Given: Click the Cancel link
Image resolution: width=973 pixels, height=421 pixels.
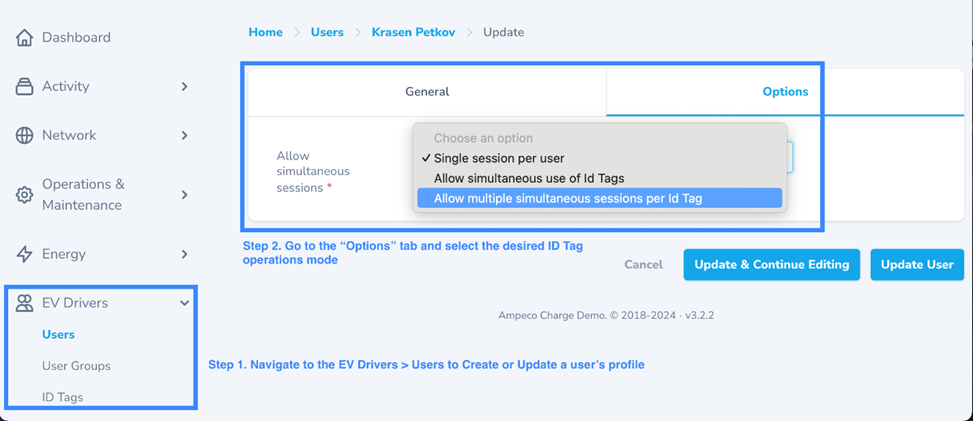Looking at the screenshot, I should [x=643, y=265].
